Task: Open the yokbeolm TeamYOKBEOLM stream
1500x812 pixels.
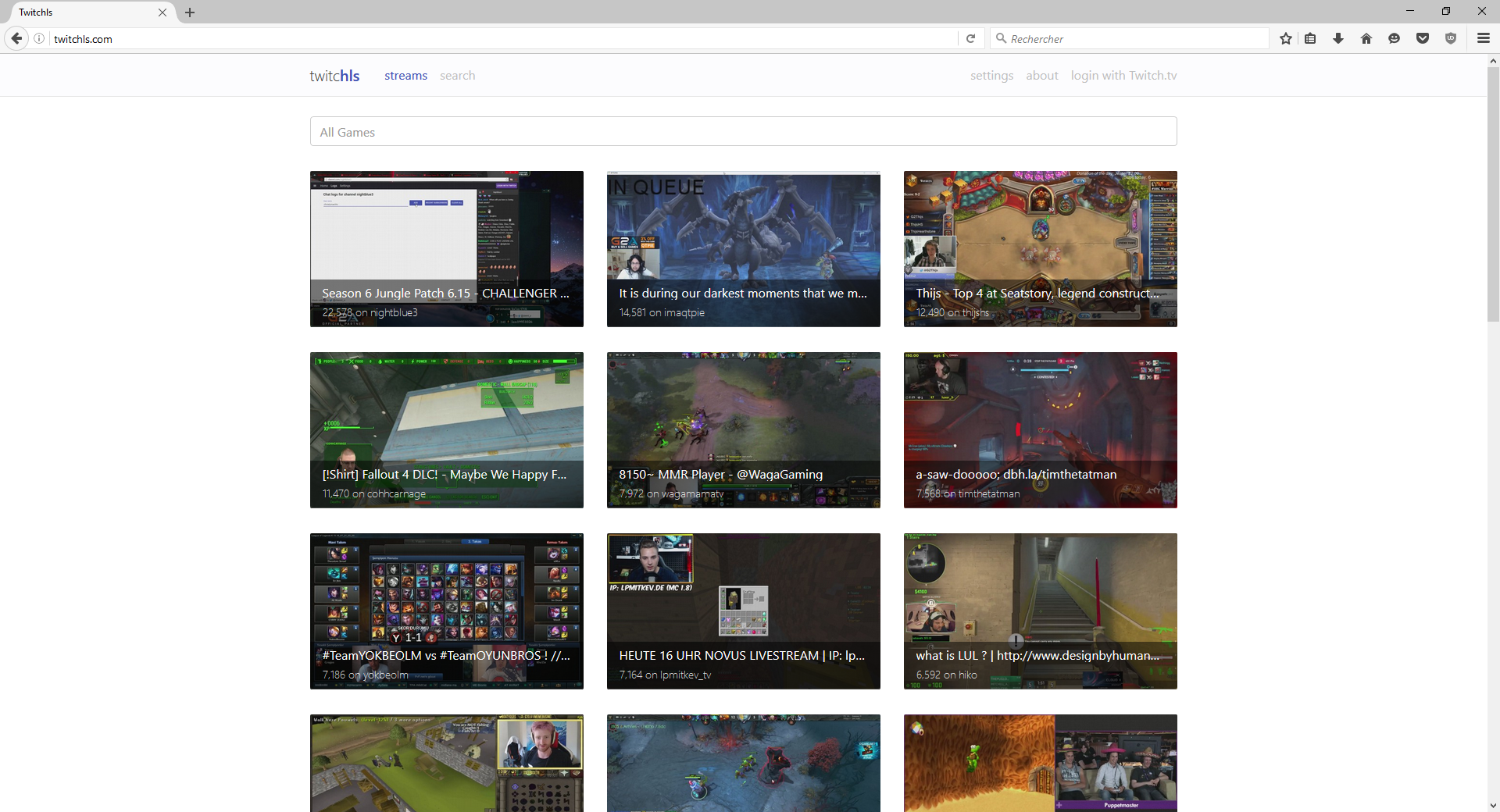Action: point(446,611)
